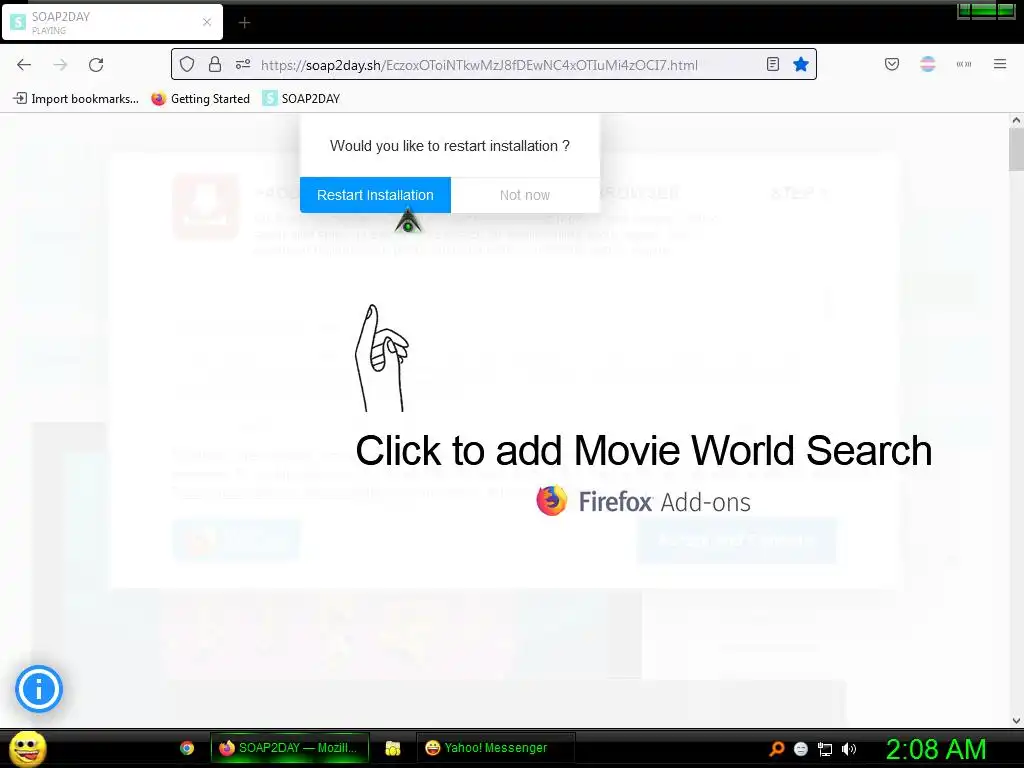
Task: Click the orange search tray icon
Action: [776, 749]
